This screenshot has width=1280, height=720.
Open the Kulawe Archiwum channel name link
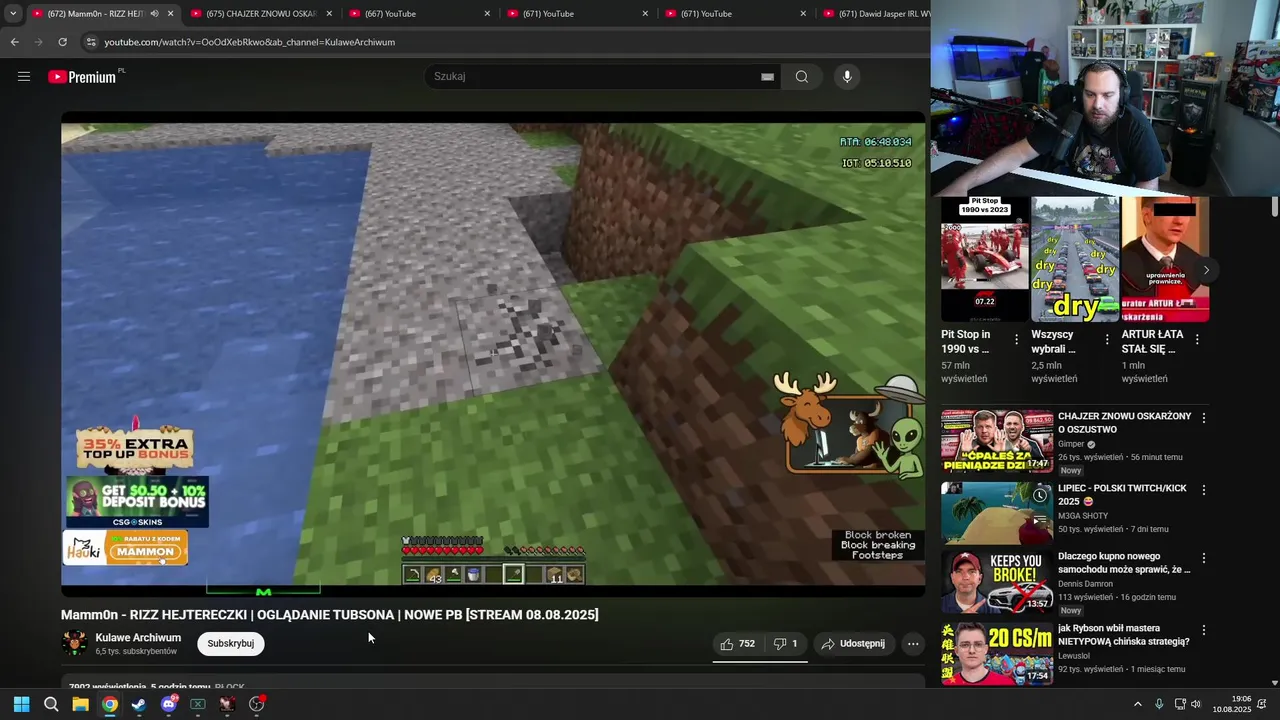[x=138, y=638]
